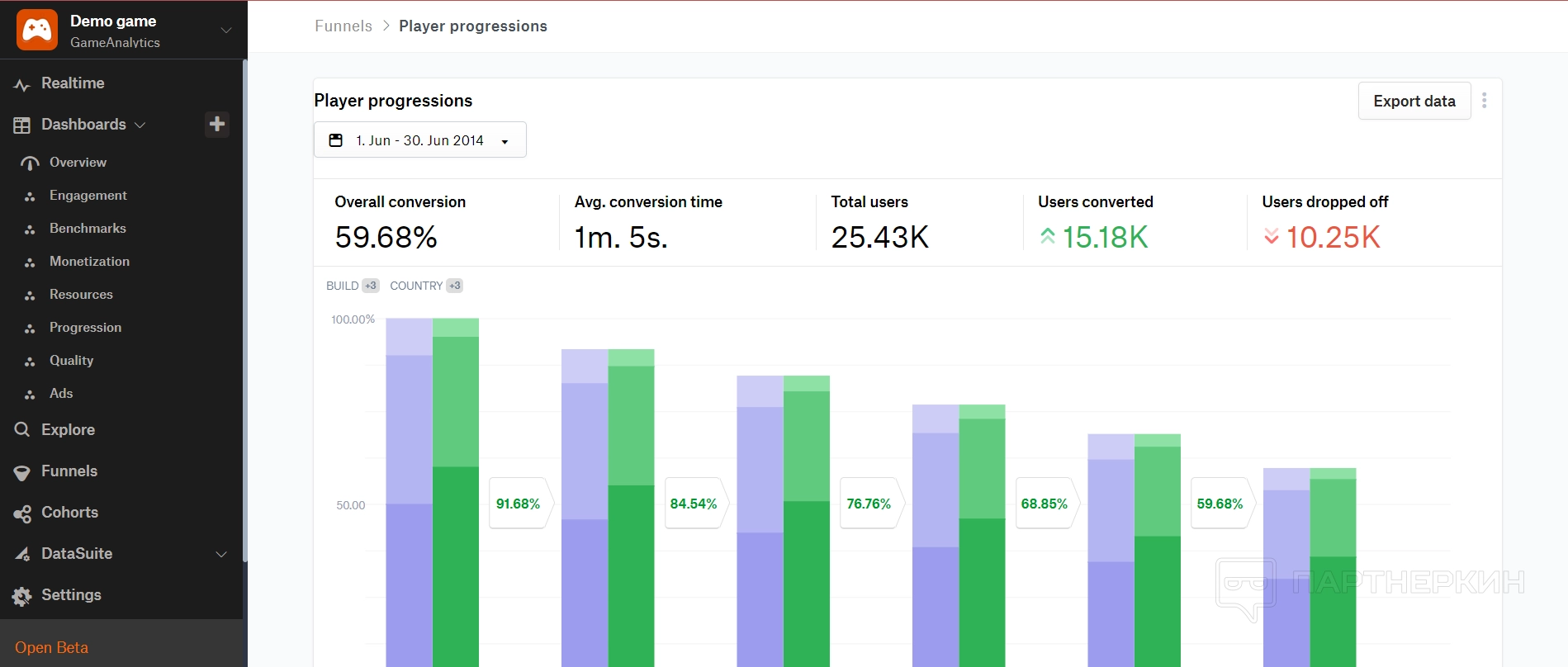
Task: Click the 91.68% conversion step label
Action: [x=519, y=504]
